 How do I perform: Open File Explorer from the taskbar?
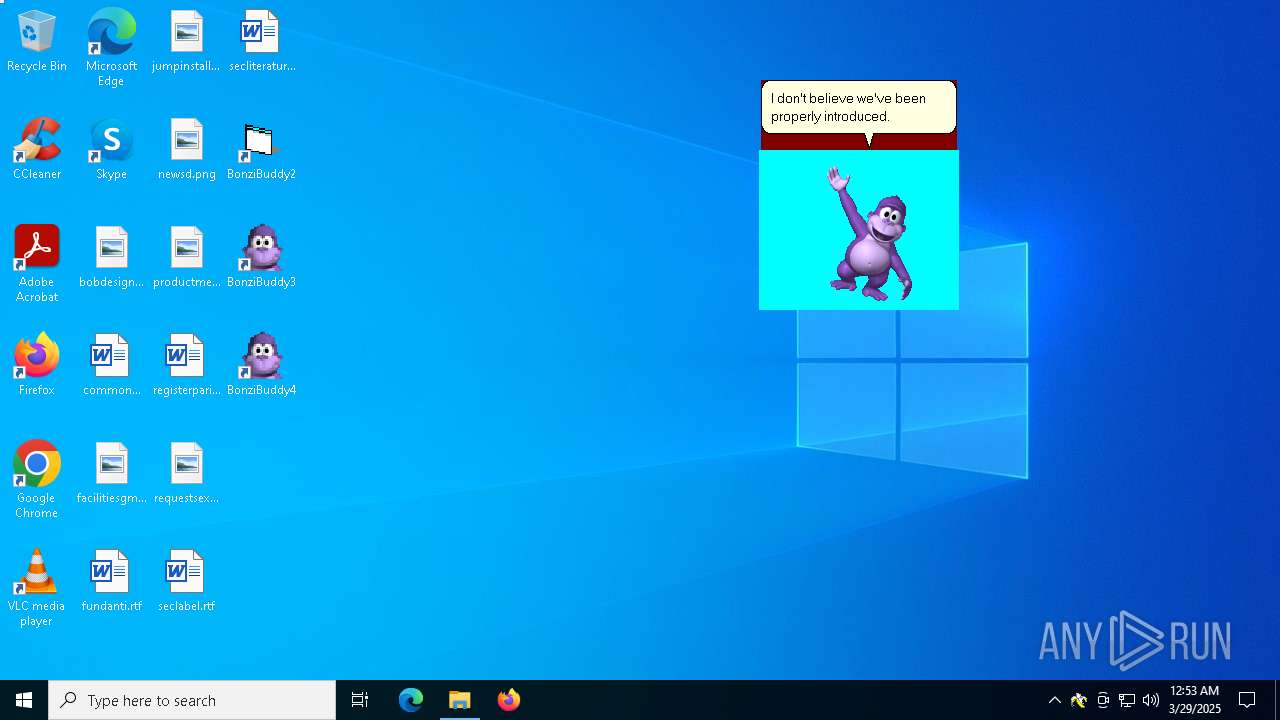(x=460, y=700)
